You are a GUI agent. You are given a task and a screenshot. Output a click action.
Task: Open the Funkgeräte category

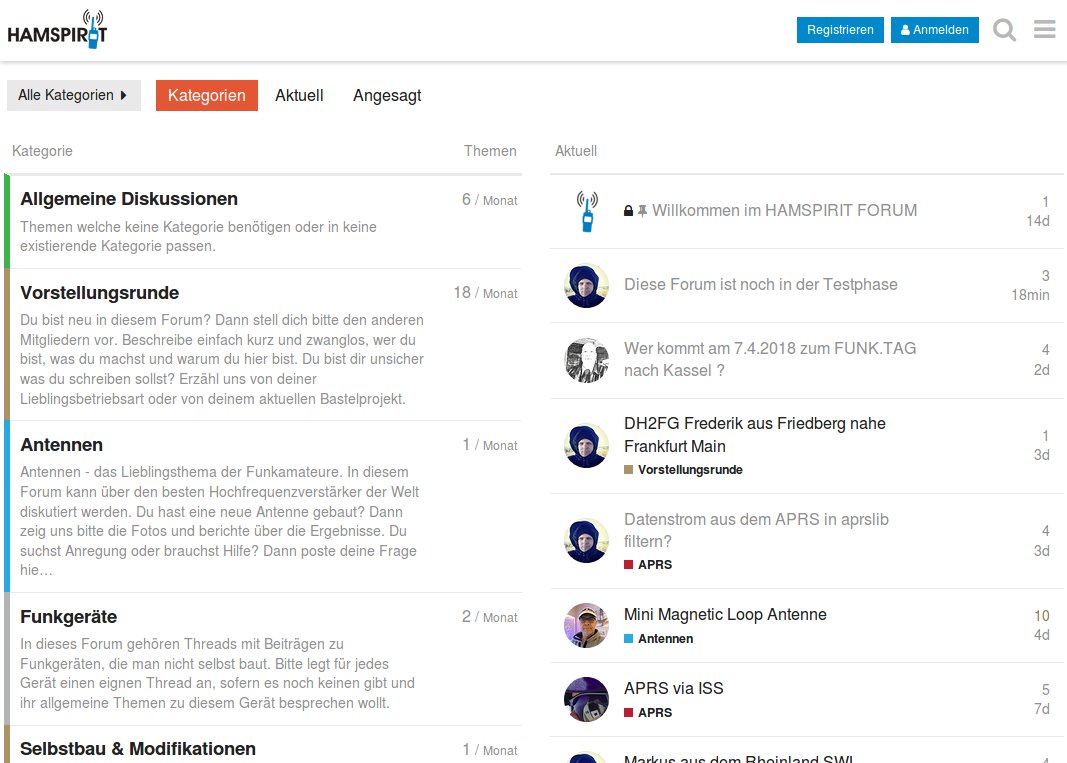coord(67,616)
